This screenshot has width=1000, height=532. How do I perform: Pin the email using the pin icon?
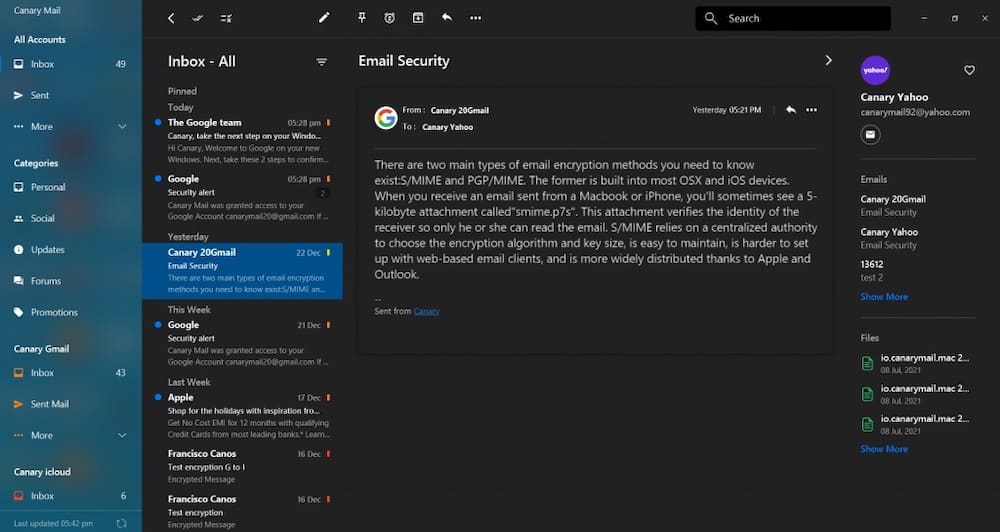pos(362,18)
